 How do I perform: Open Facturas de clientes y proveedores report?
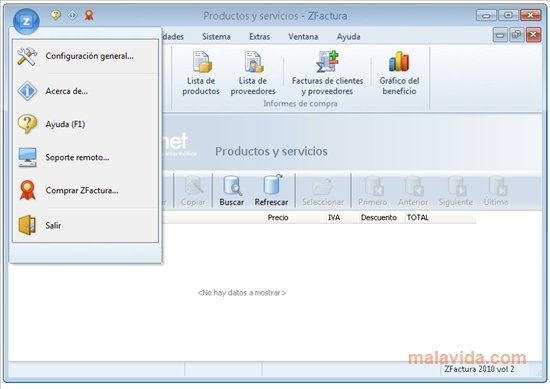coord(327,73)
